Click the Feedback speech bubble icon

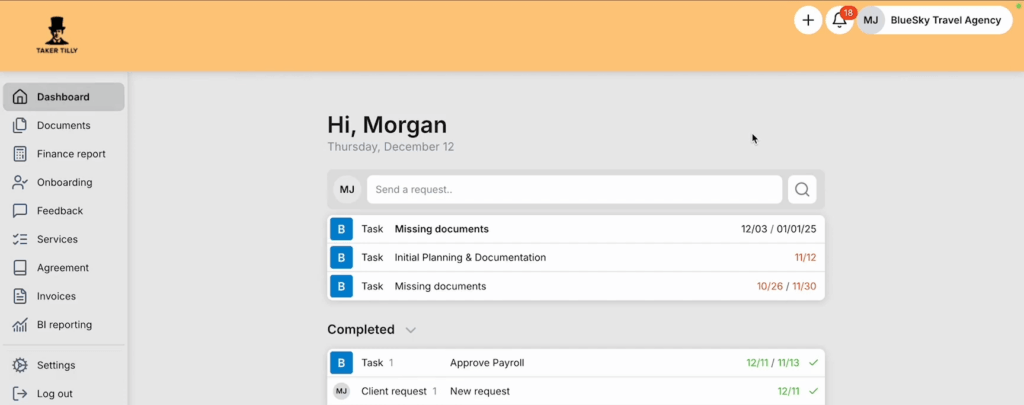19,211
